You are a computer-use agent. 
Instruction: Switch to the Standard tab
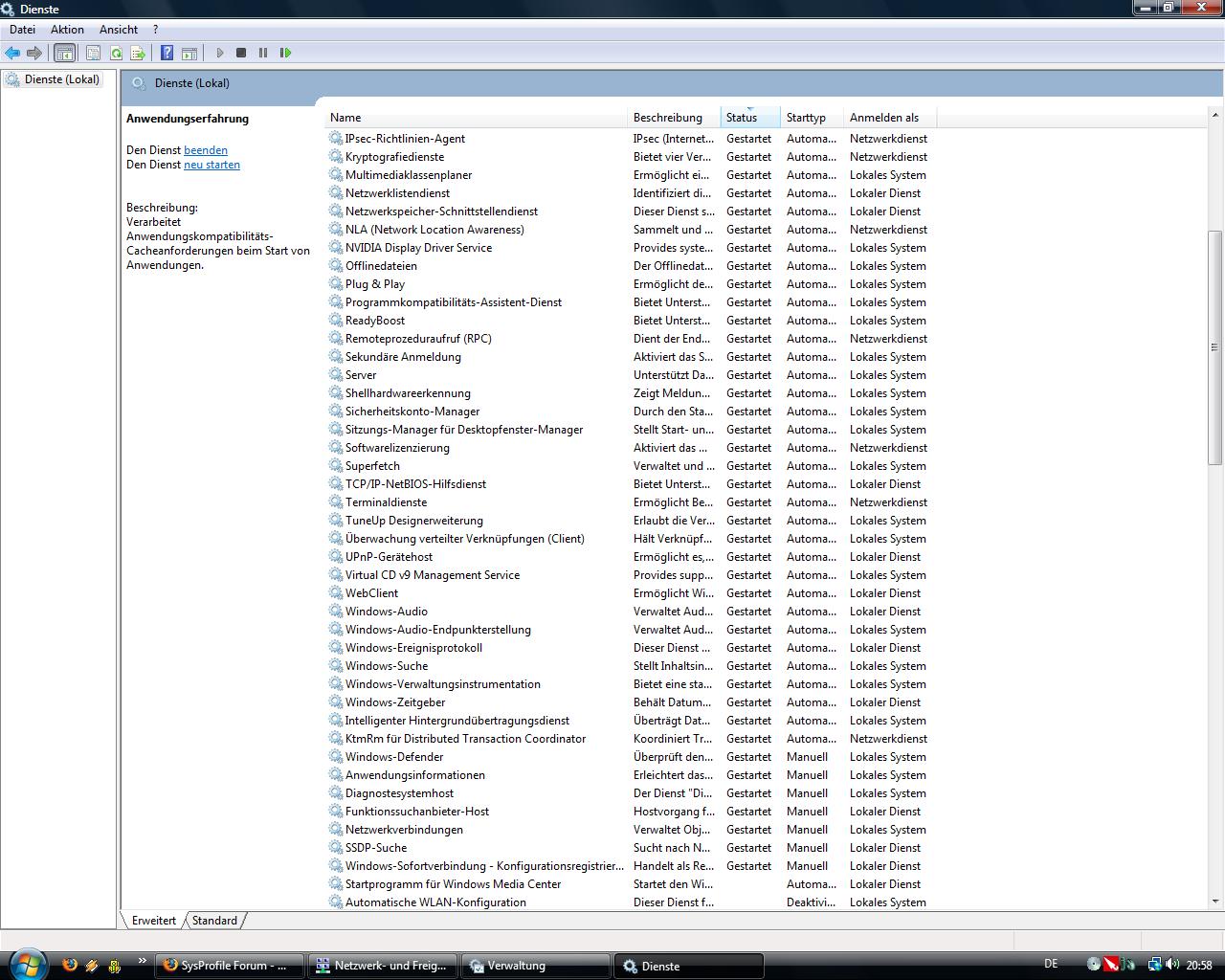click(214, 921)
